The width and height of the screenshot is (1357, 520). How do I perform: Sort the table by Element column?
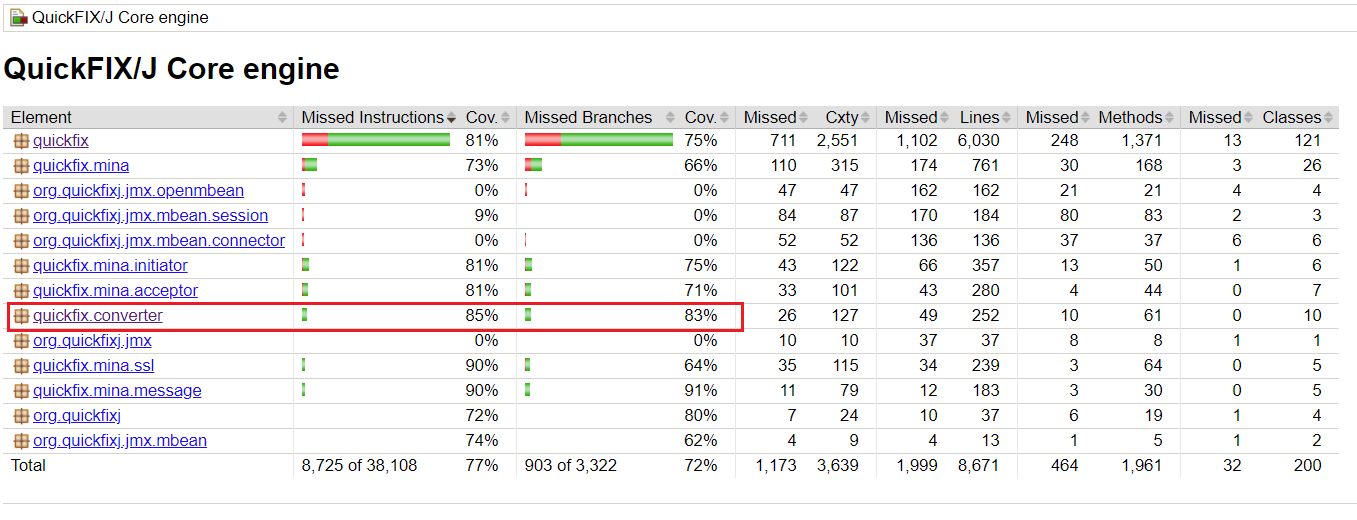point(148,118)
